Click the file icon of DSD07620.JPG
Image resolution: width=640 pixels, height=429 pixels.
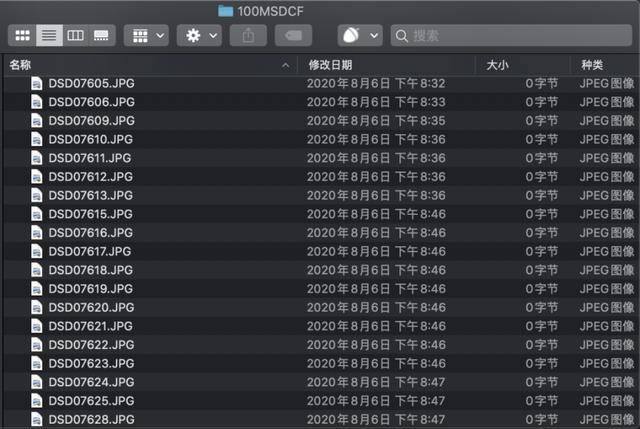point(36,307)
